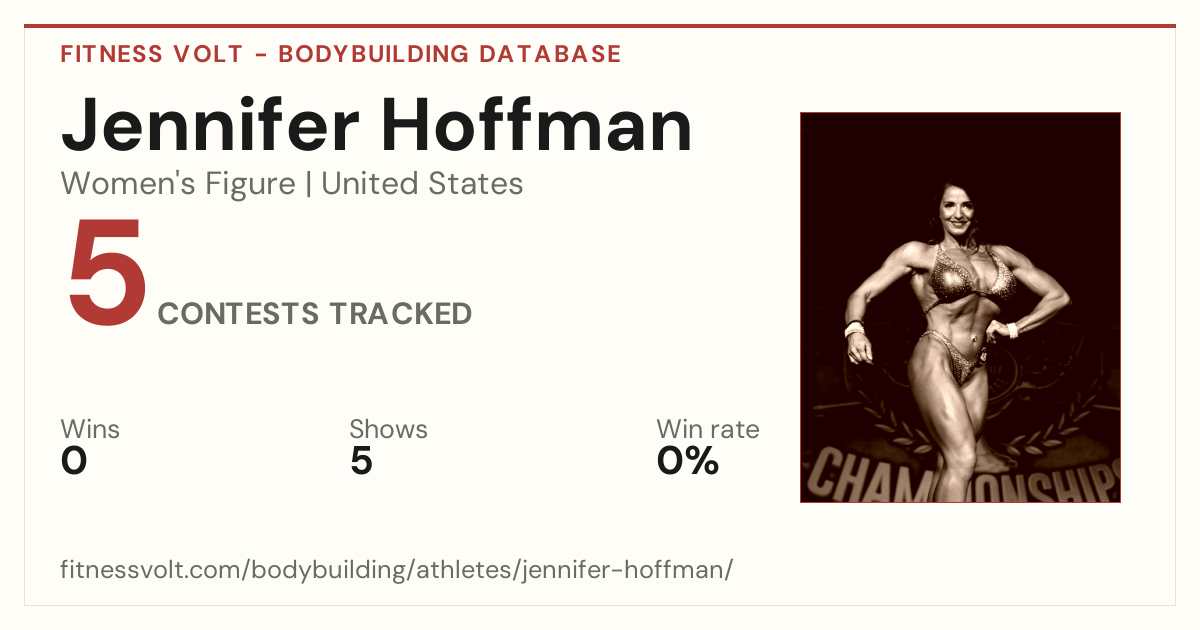Viewport: 1200px width, 630px height.
Task: Click the Jennifer Hoffman name heading
Action: click(x=376, y=126)
